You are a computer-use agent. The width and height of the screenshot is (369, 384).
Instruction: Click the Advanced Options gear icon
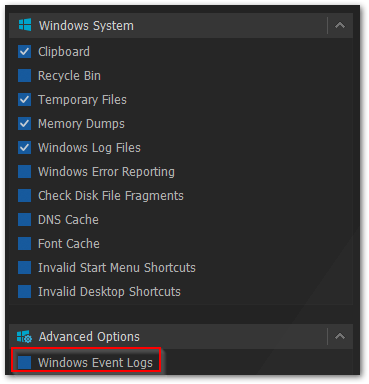25,337
